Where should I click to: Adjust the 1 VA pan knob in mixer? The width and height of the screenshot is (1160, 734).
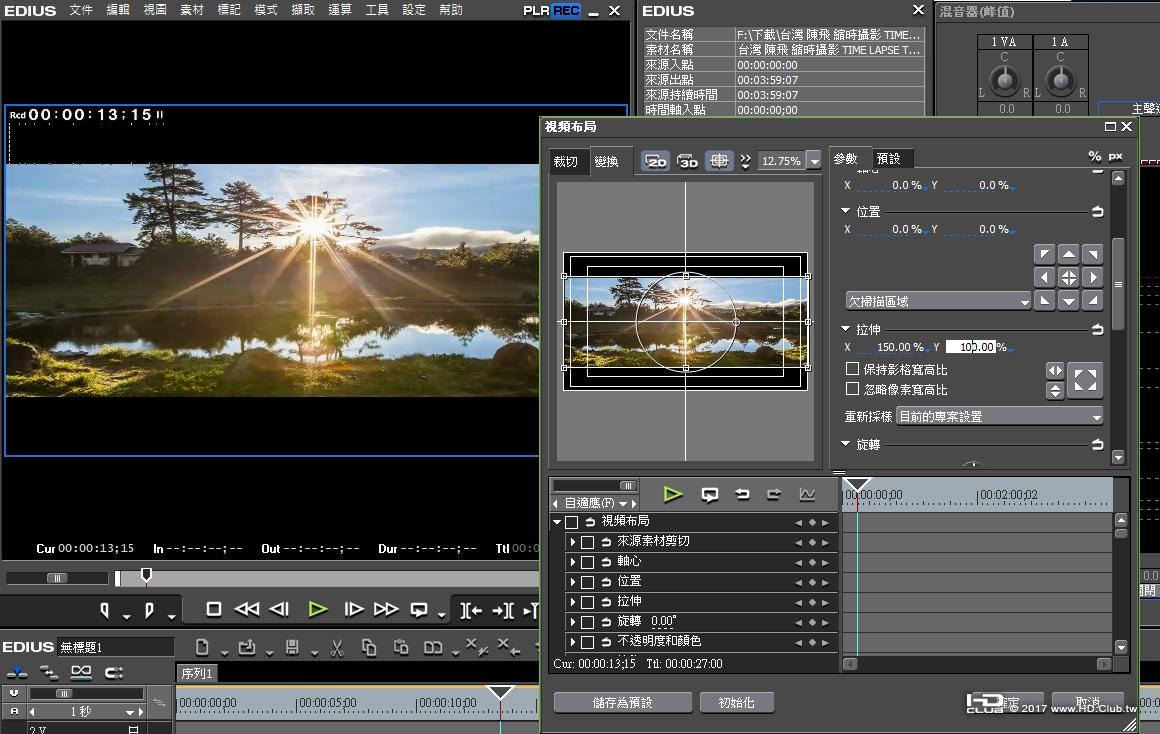tap(1005, 80)
